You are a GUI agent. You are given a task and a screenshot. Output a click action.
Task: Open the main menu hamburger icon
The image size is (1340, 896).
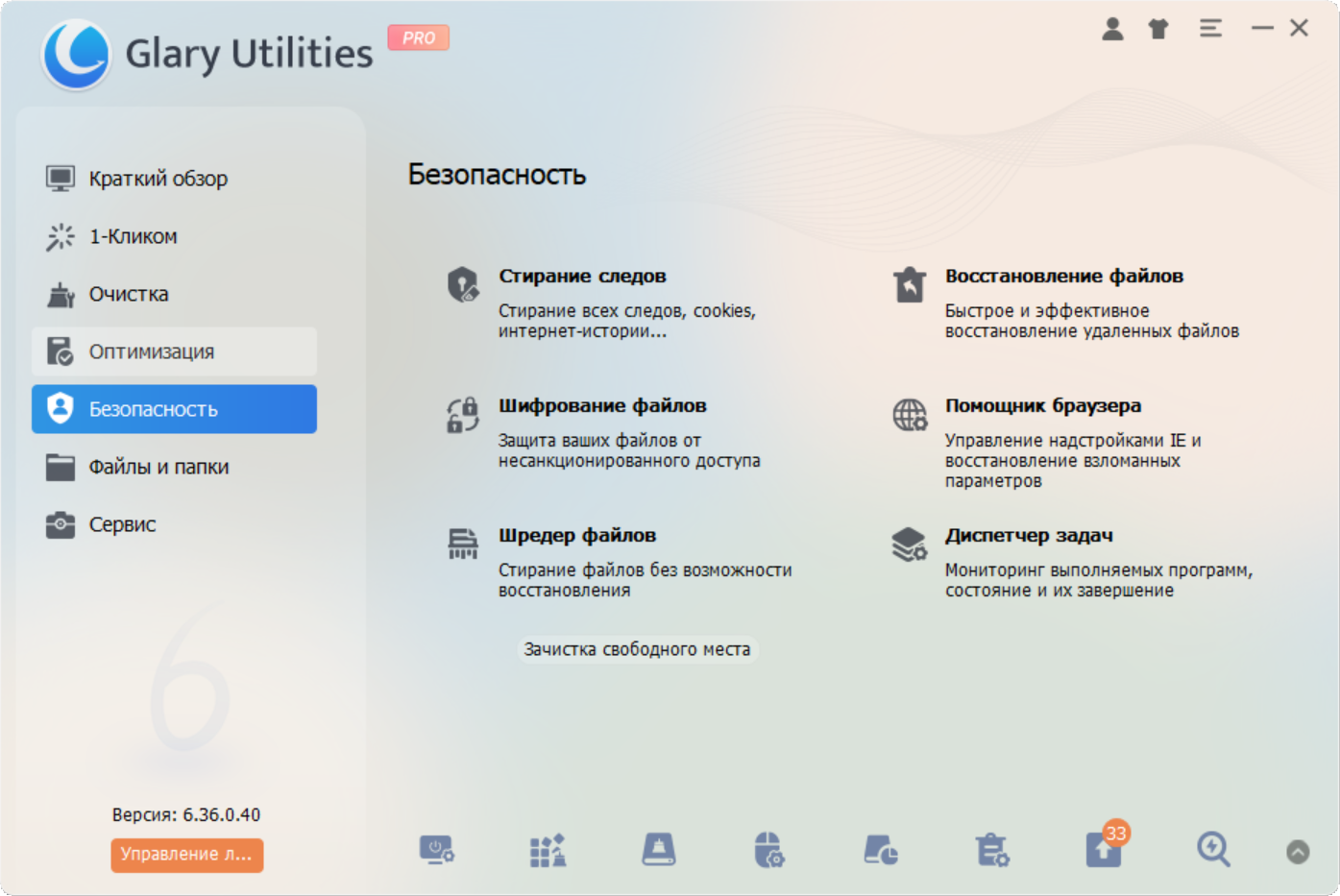pyautogui.click(x=1210, y=29)
